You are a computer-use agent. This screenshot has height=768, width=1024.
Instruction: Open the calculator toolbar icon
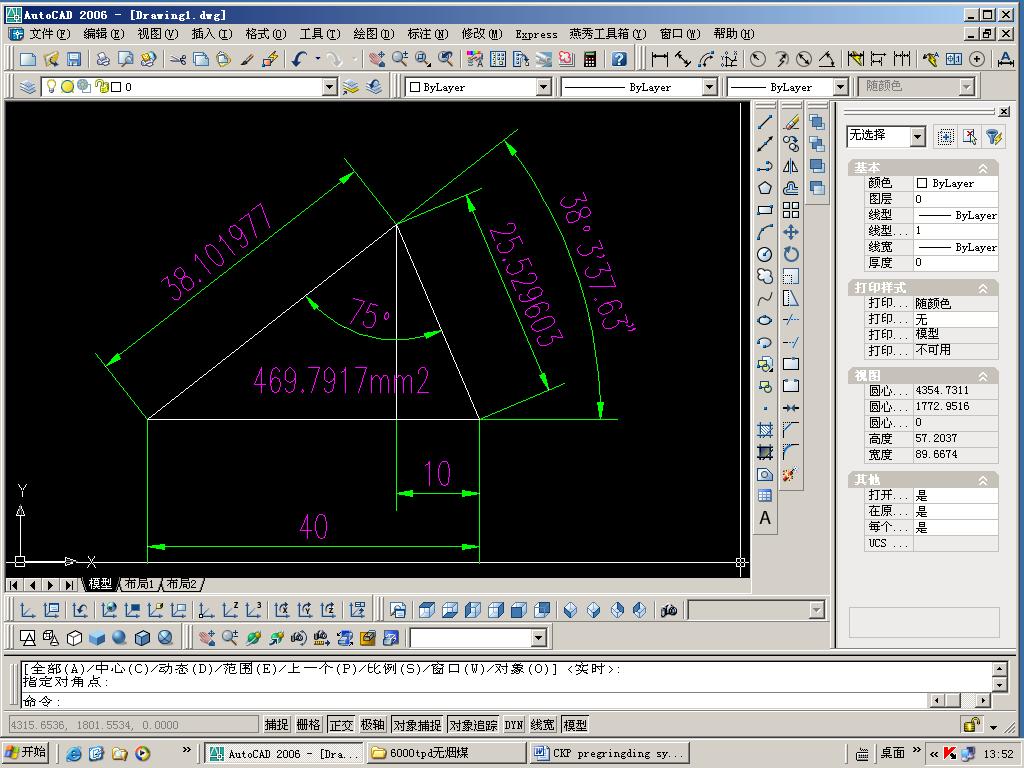[x=590, y=59]
